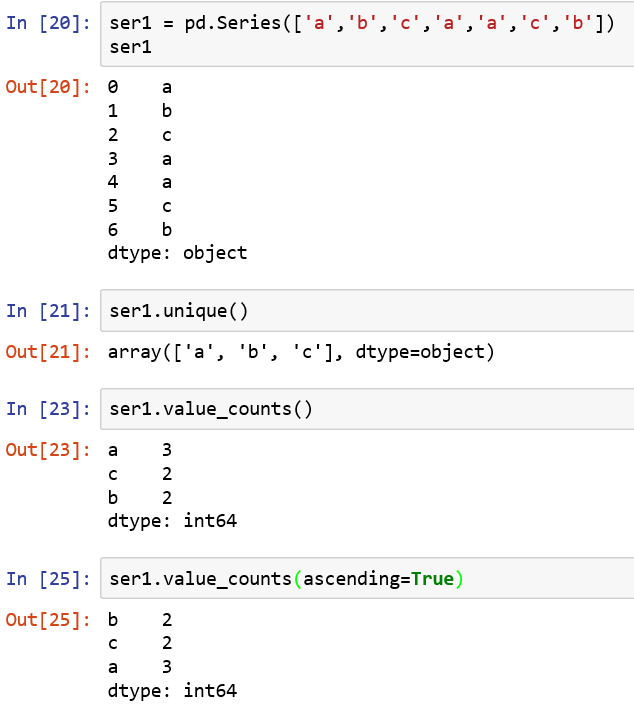Click the Out[21] output prompt
This screenshot has height=718, width=634.
[48, 352]
